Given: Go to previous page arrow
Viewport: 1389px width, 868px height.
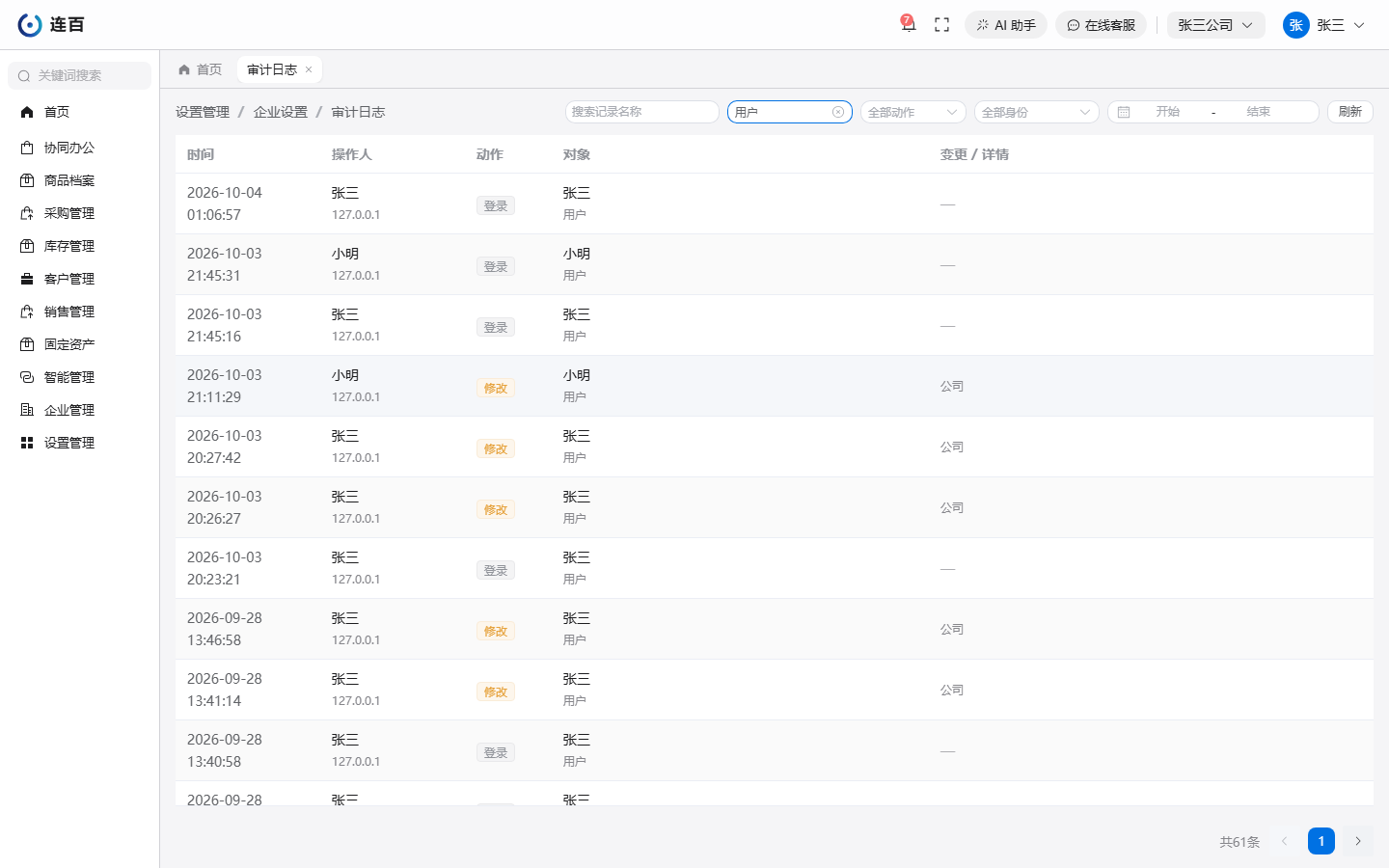Looking at the screenshot, I should (1285, 841).
